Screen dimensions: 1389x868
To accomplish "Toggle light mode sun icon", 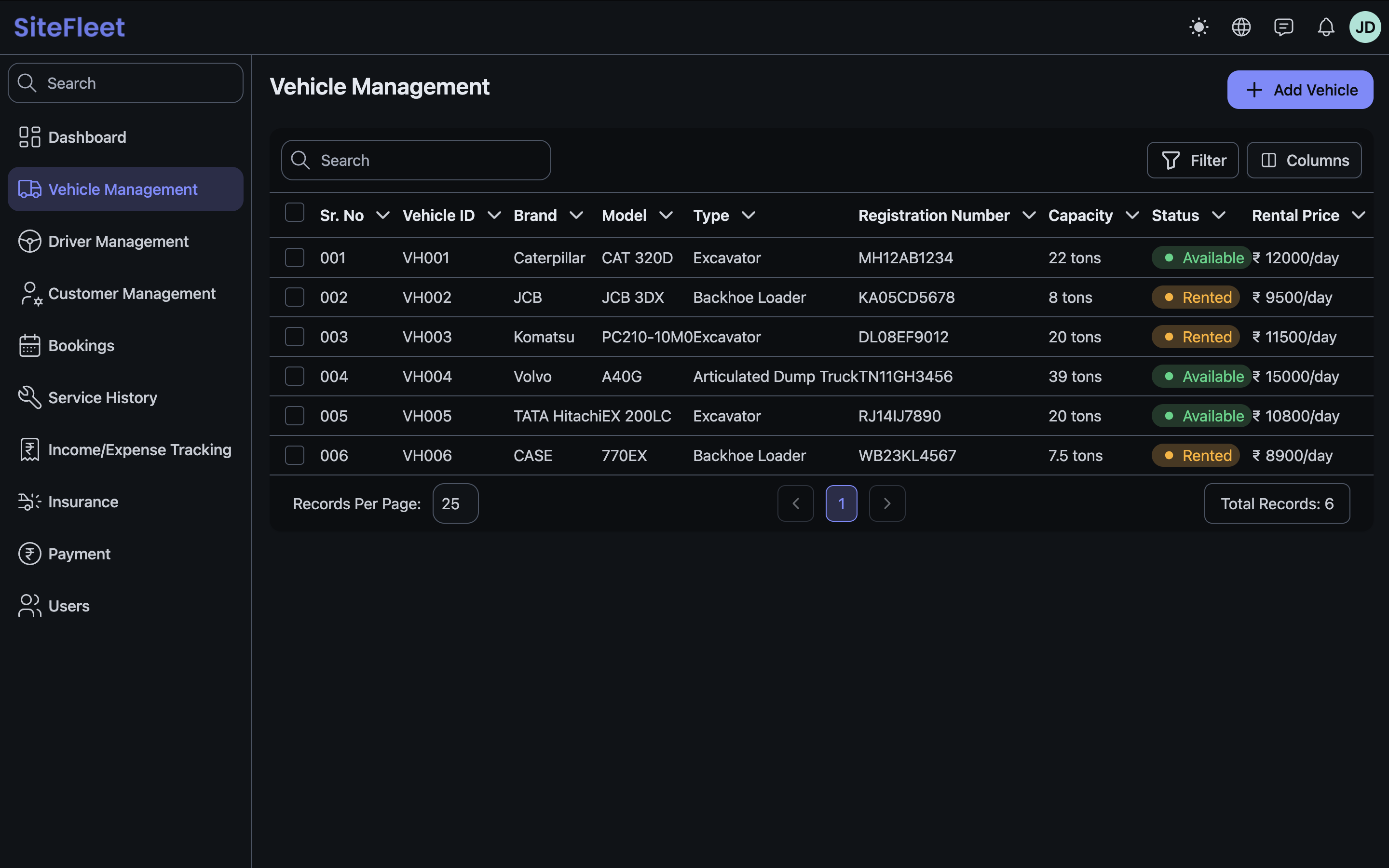I will pyautogui.click(x=1199, y=27).
